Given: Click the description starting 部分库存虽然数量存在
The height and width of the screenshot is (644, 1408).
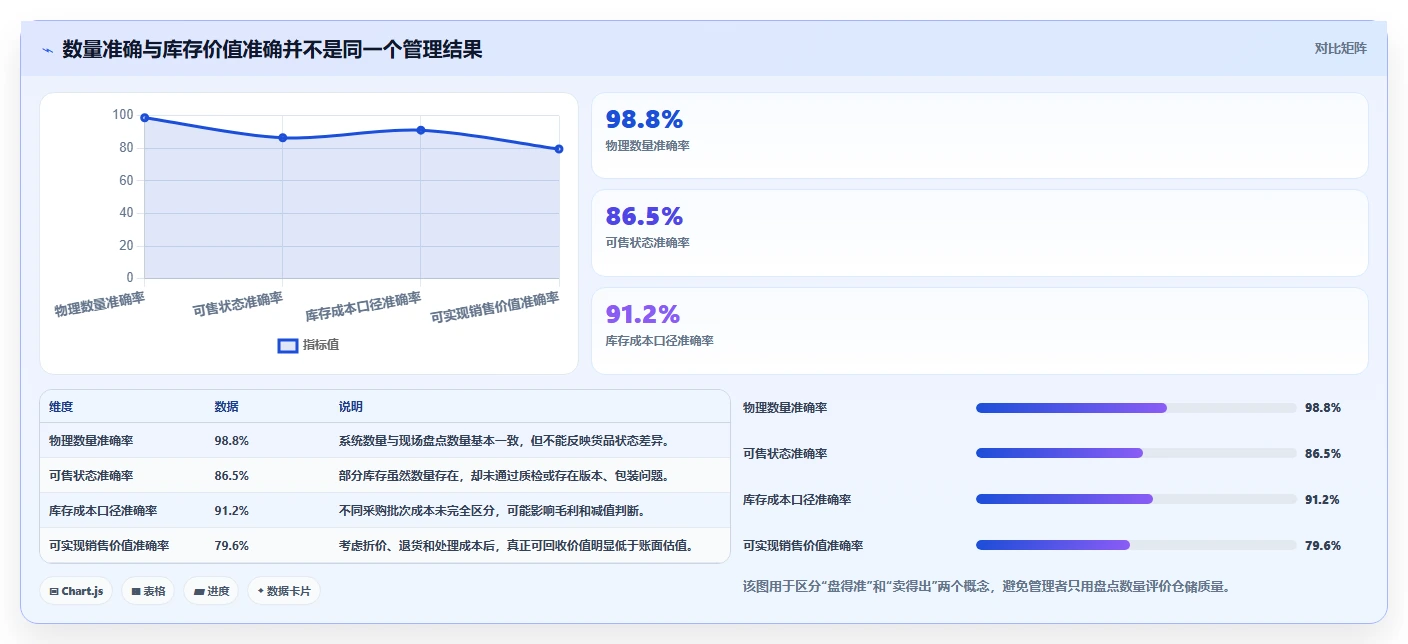Looking at the screenshot, I should coord(504,476).
